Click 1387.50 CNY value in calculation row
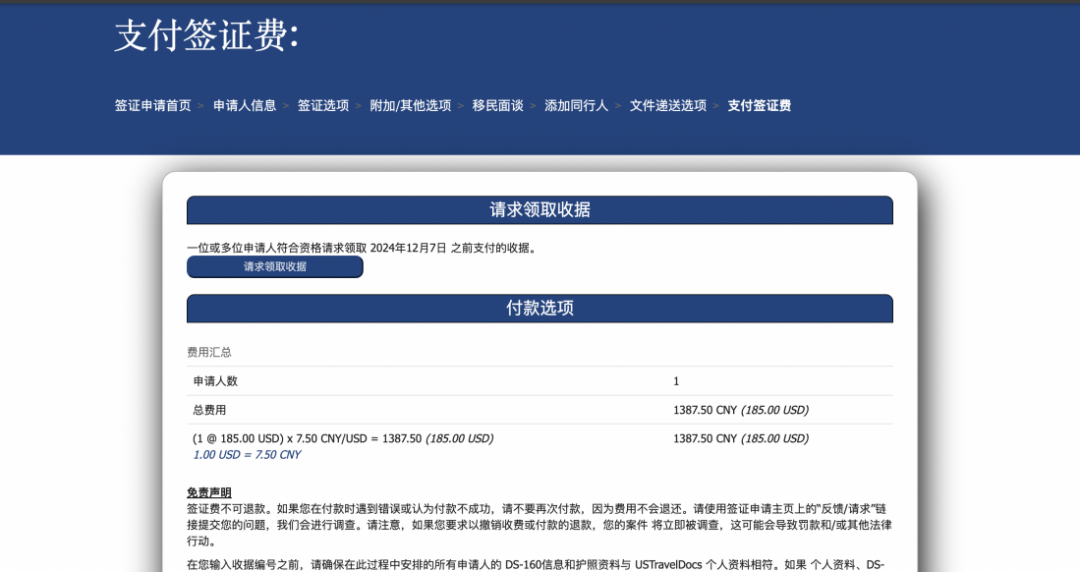This screenshot has height=572, width=1080. click(740, 438)
